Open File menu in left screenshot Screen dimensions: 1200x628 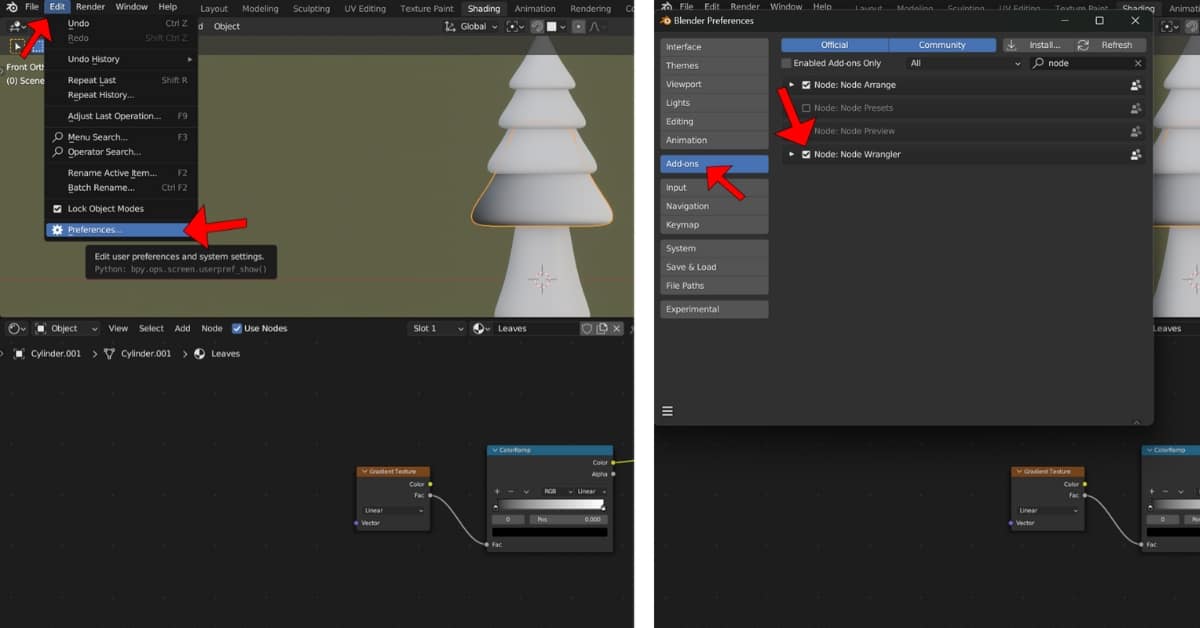pyautogui.click(x=32, y=7)
